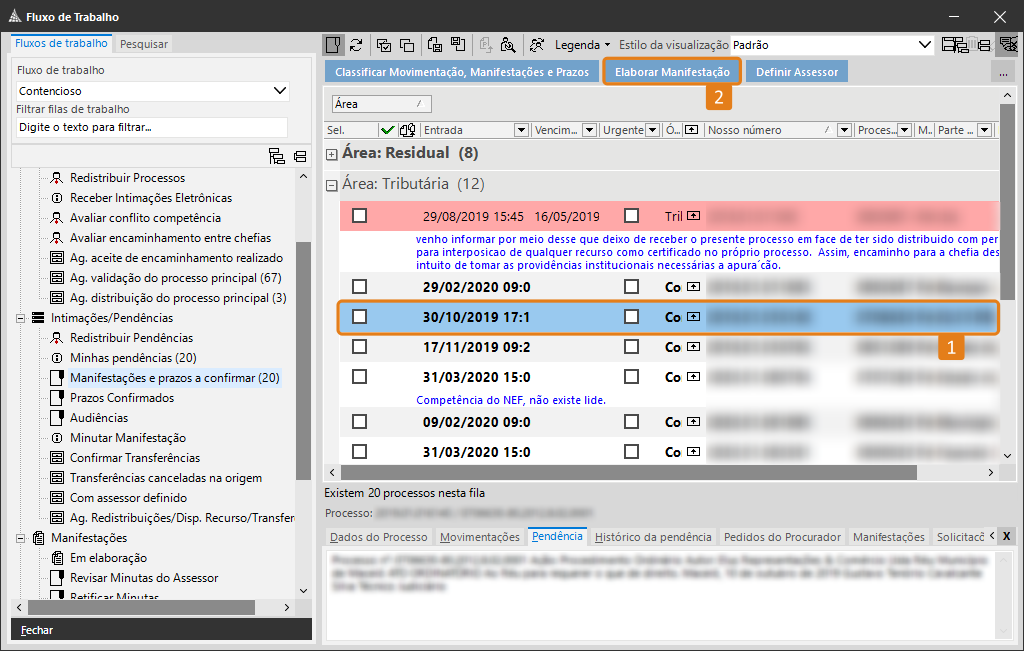Click the document search magnifier icon
Image resolution: width=1024 pixels, height=651 pixels.
click(508, 44)
